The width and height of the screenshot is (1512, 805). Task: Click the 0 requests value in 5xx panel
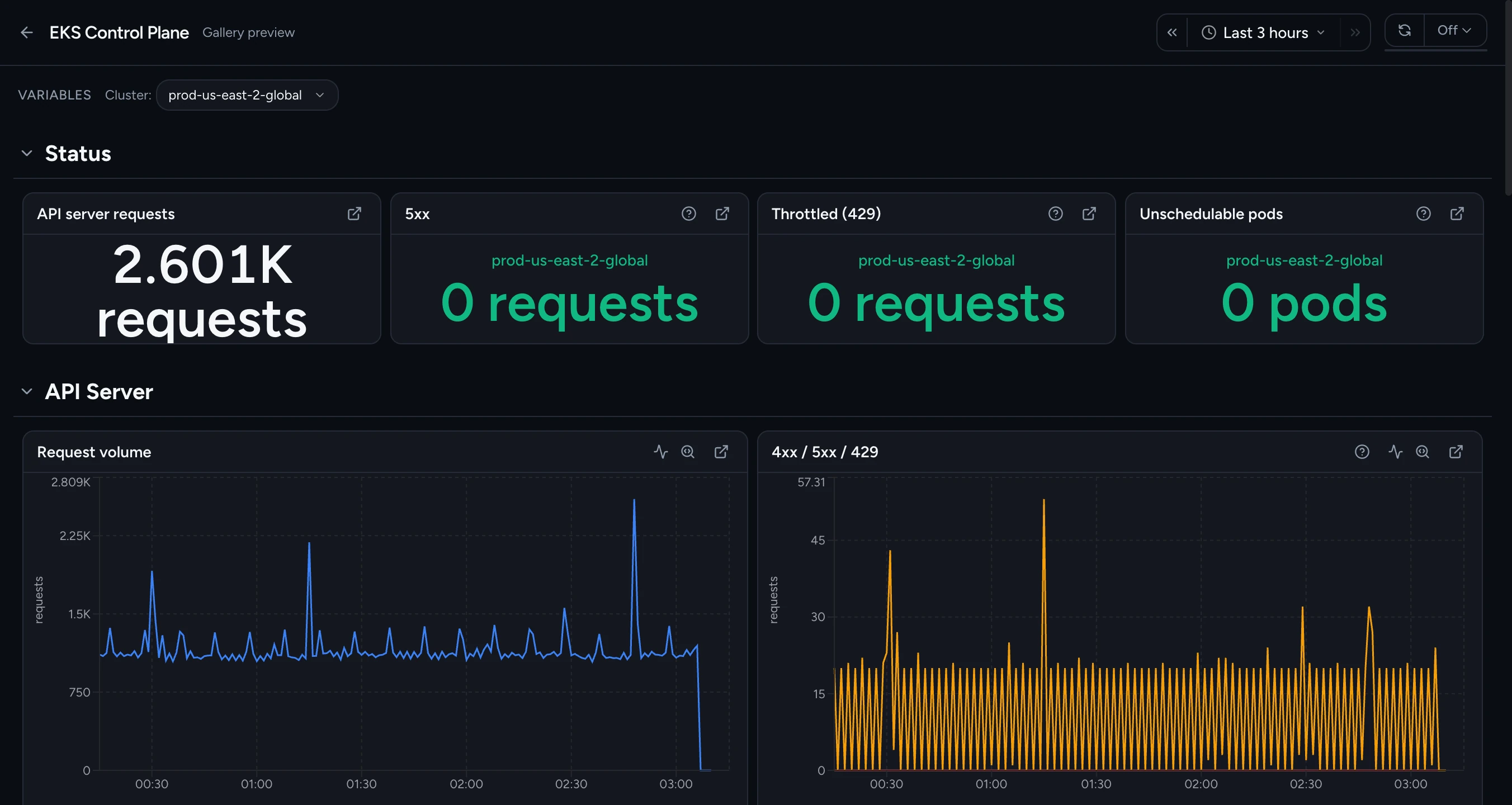point(569,304)
